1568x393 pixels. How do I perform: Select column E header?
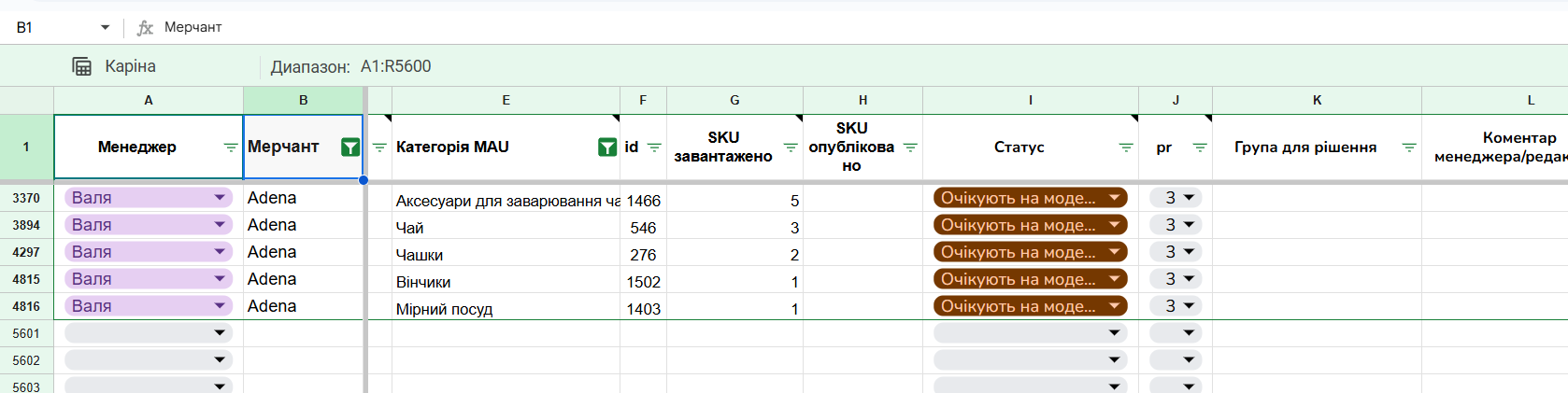coord(506,100)
